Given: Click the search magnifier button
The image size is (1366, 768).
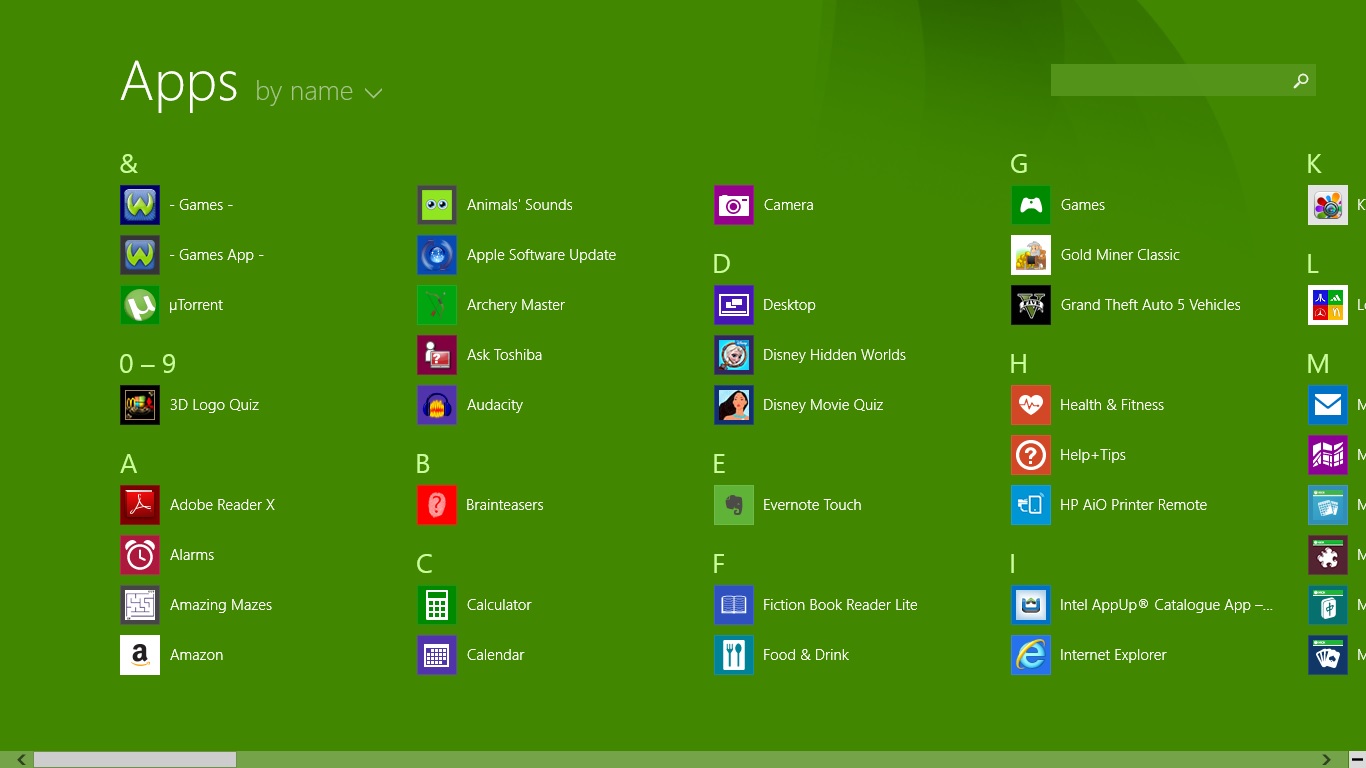Looking at the screenshot, I should pos(1301,81).
